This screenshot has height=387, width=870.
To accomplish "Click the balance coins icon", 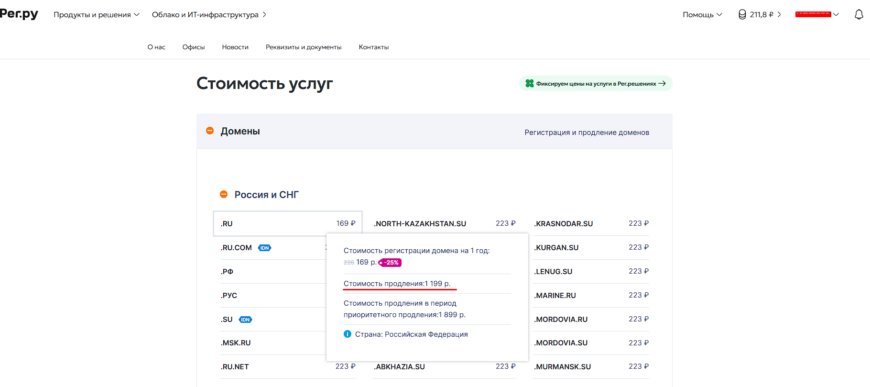I will coord(742,15).
